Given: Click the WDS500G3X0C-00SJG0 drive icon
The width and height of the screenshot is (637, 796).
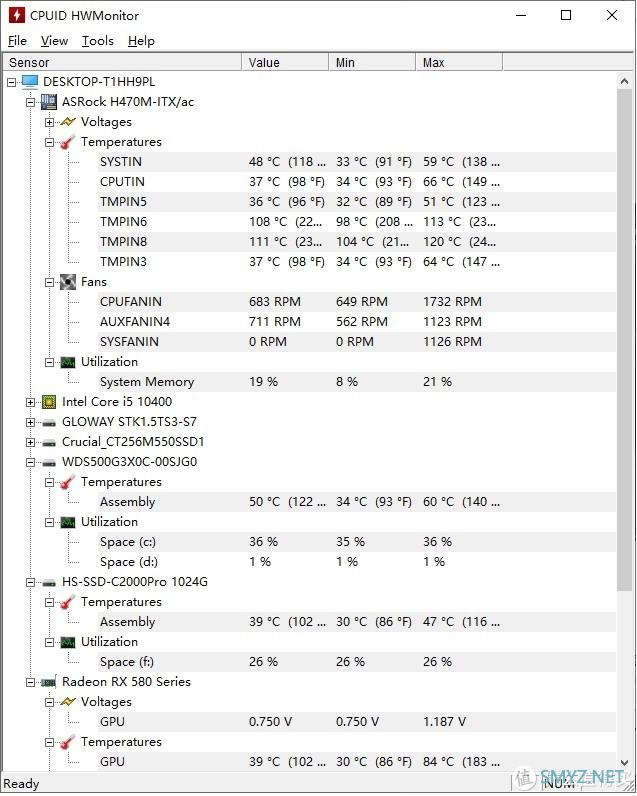Looking at the screenshot, I should [x=49, y=462].
